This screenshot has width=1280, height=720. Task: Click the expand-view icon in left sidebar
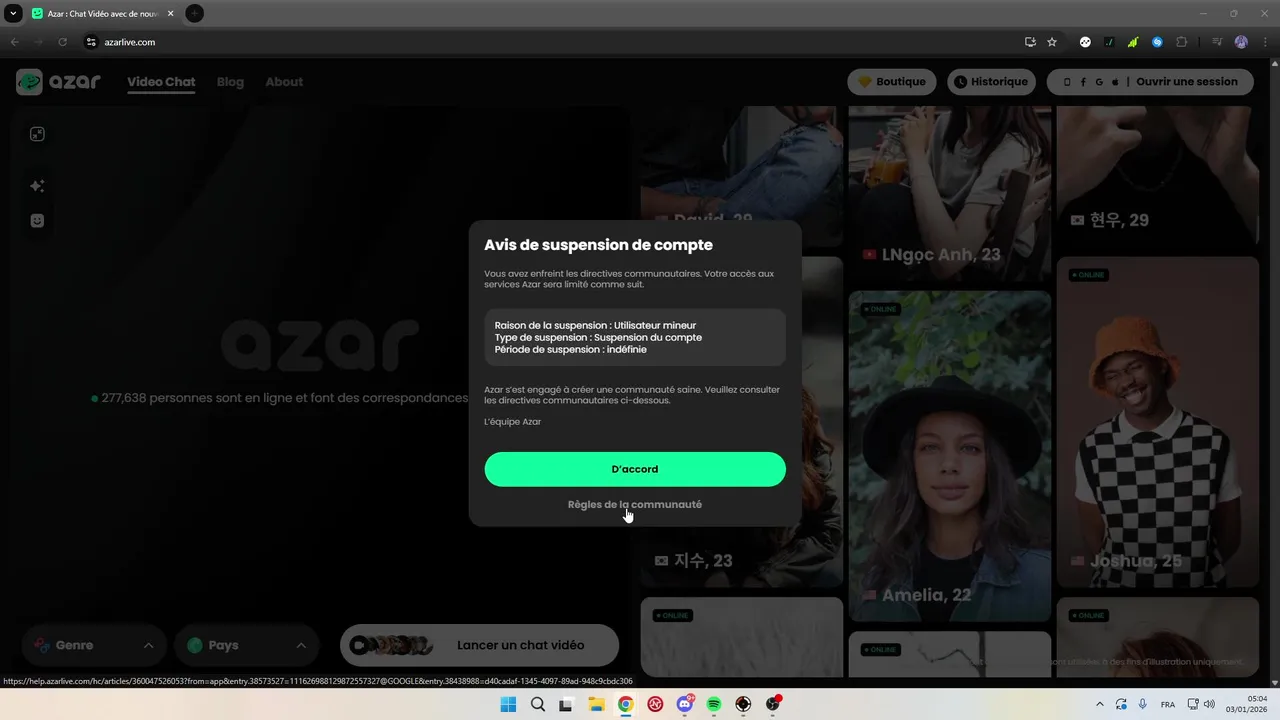tap(37, 134)
